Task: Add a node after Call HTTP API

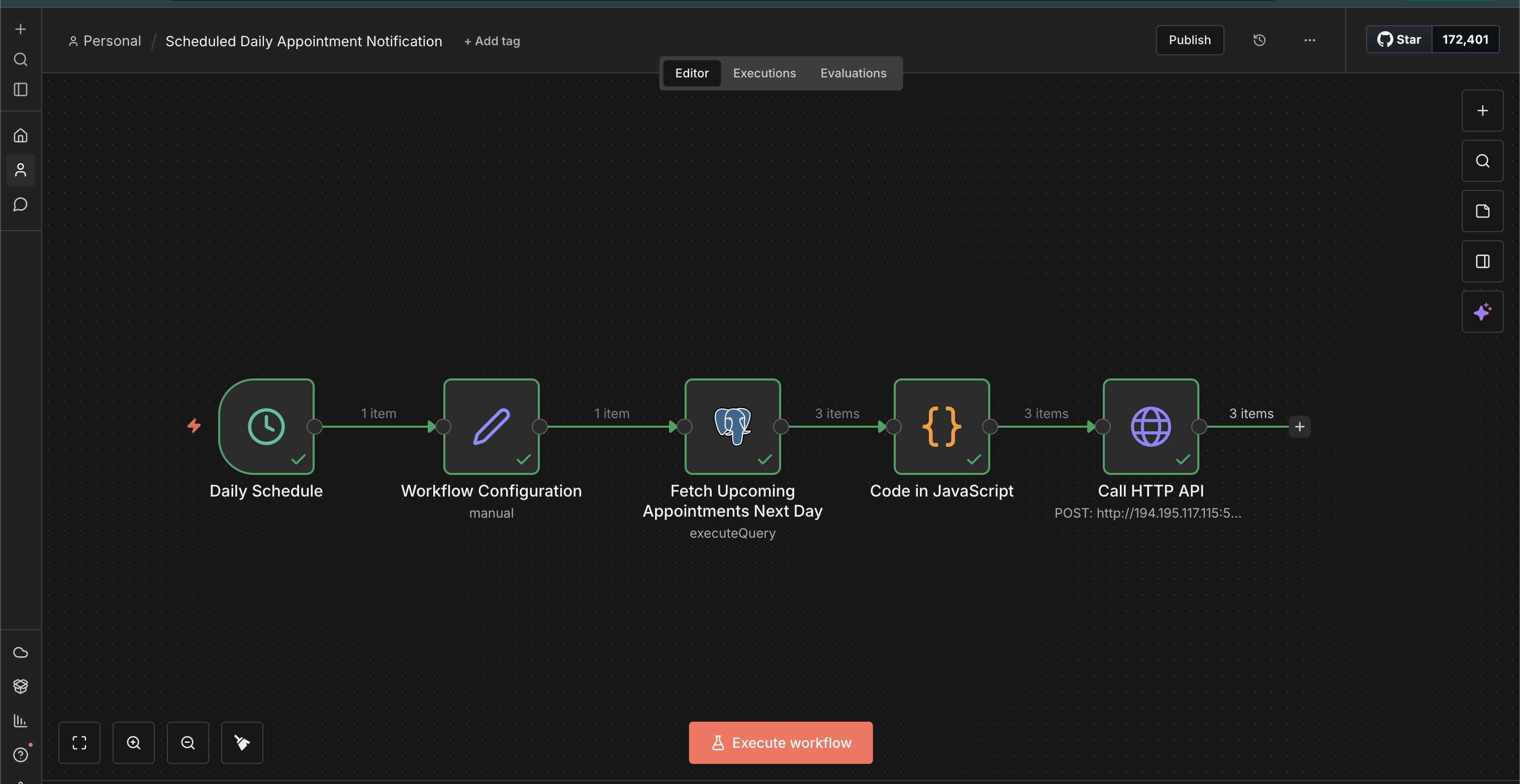Action: click(1299, 426)
